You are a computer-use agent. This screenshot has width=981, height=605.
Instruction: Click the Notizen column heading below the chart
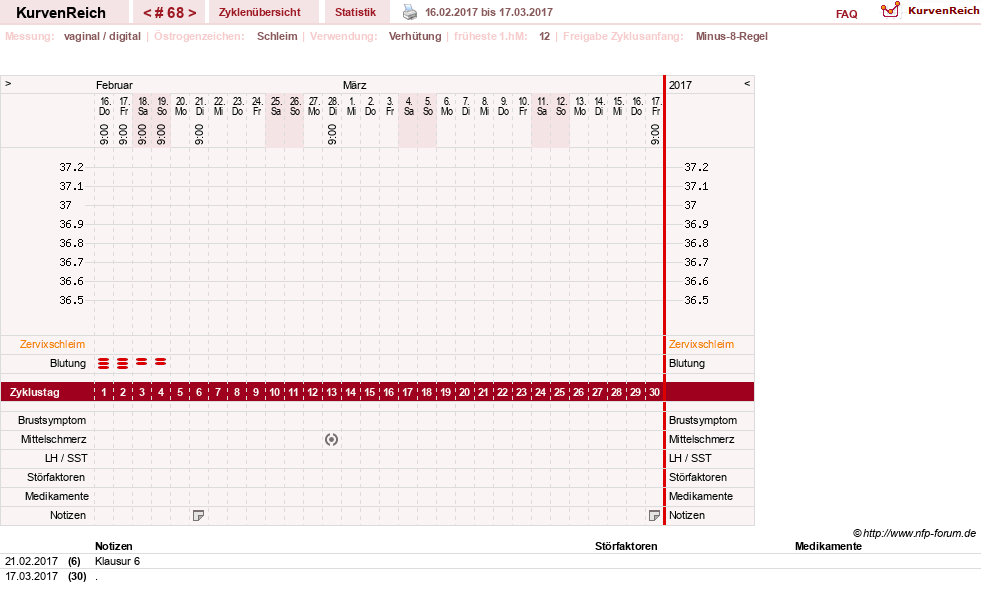pyautogui.click(x=113, y=546)
